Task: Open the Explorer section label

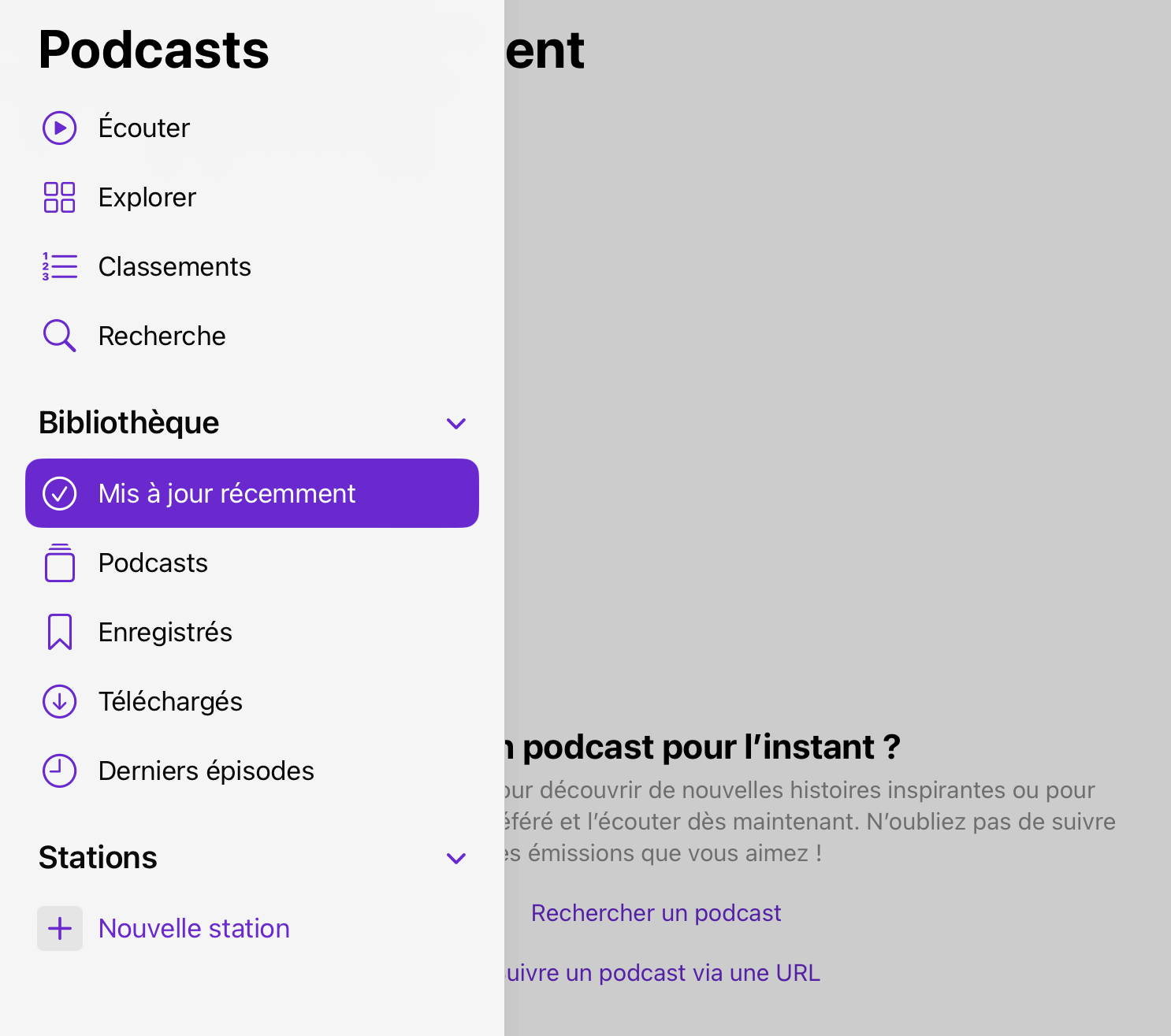Action: pyautogui.click(x=147, y=197)
